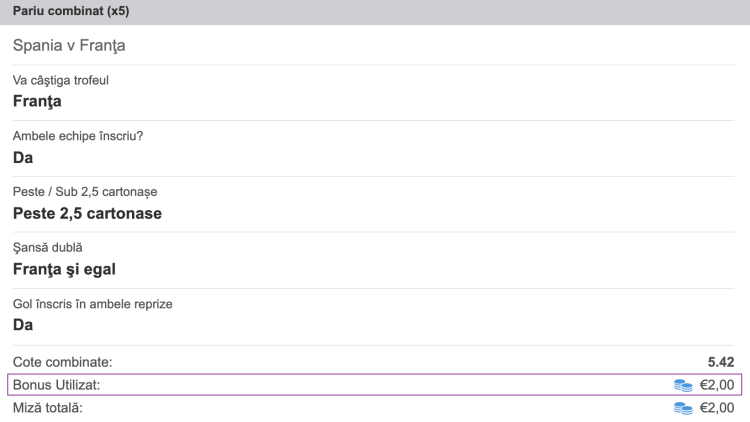
Task: Click the €2,00 amount in Bonus Utilizat row
Action: tap(717, 385)
